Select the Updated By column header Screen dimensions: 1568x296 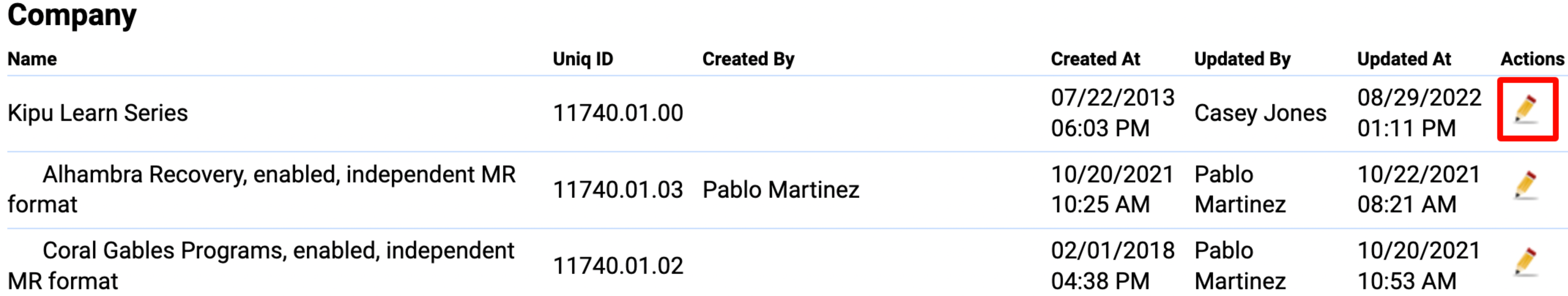point(1242,59)
